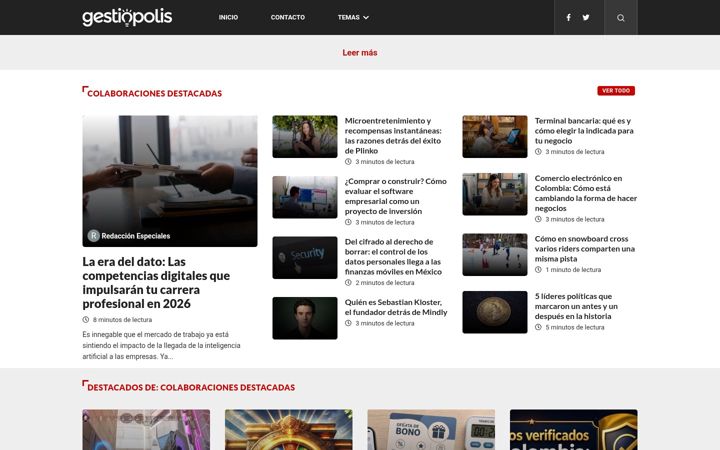Screen dimensions: 720x450
Task: Click the Leer más link
Action: tap(360, 53)
